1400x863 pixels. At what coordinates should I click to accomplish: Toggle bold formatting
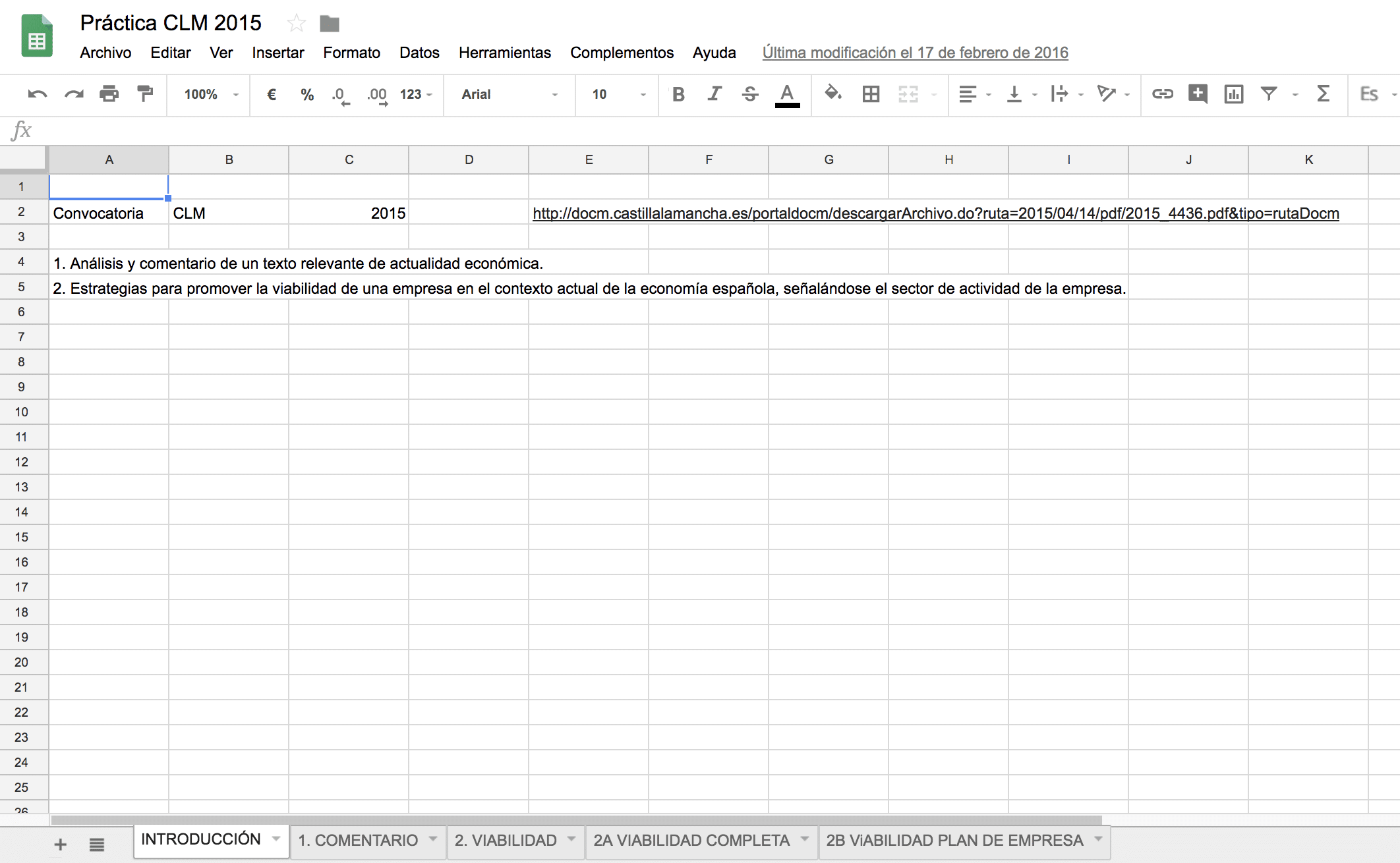(x=678, y=94)
